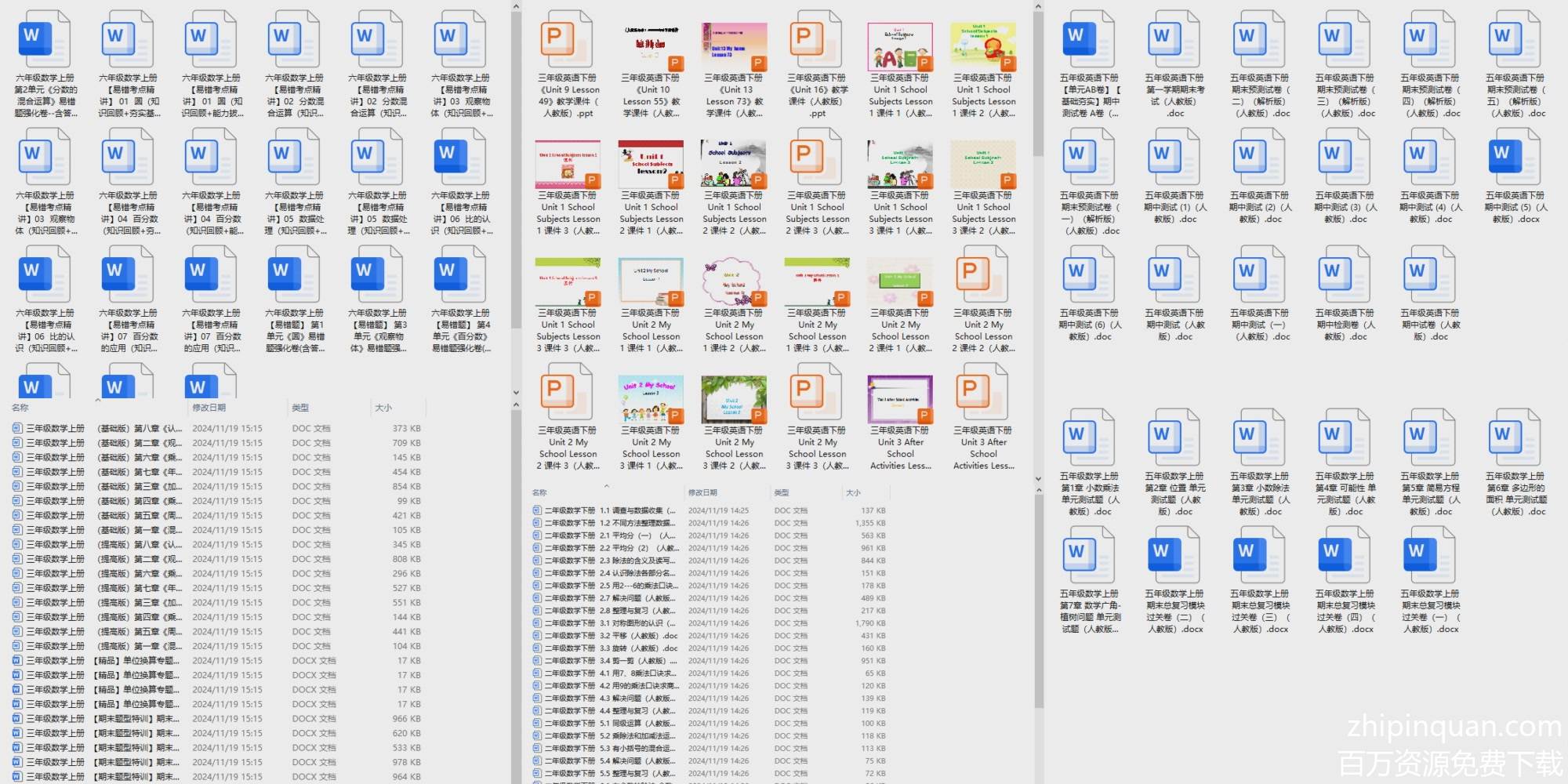Open Word icon for 01 圆 知识回顾+能力拔高
1568x784 pixels.
point(210,39)
